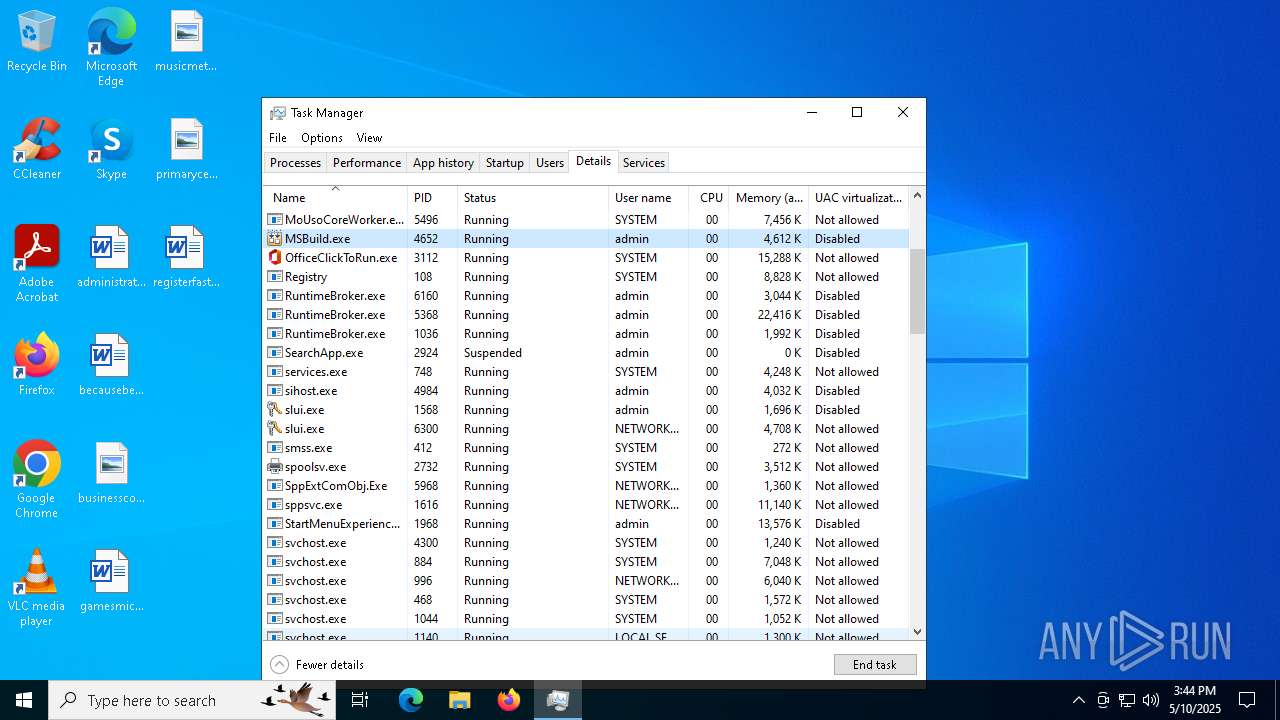Select the suspended SearchApp.exe process
Image resolution: width=1280 pixels, height=720 pixels.
586,353
